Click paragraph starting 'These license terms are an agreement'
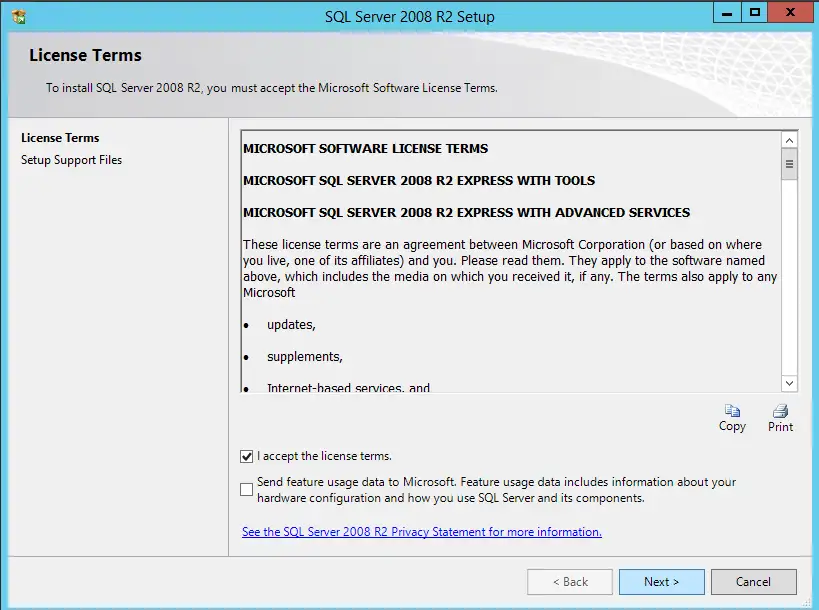The width and height of the screenshot is (819, 610). (x=510, y=268)
